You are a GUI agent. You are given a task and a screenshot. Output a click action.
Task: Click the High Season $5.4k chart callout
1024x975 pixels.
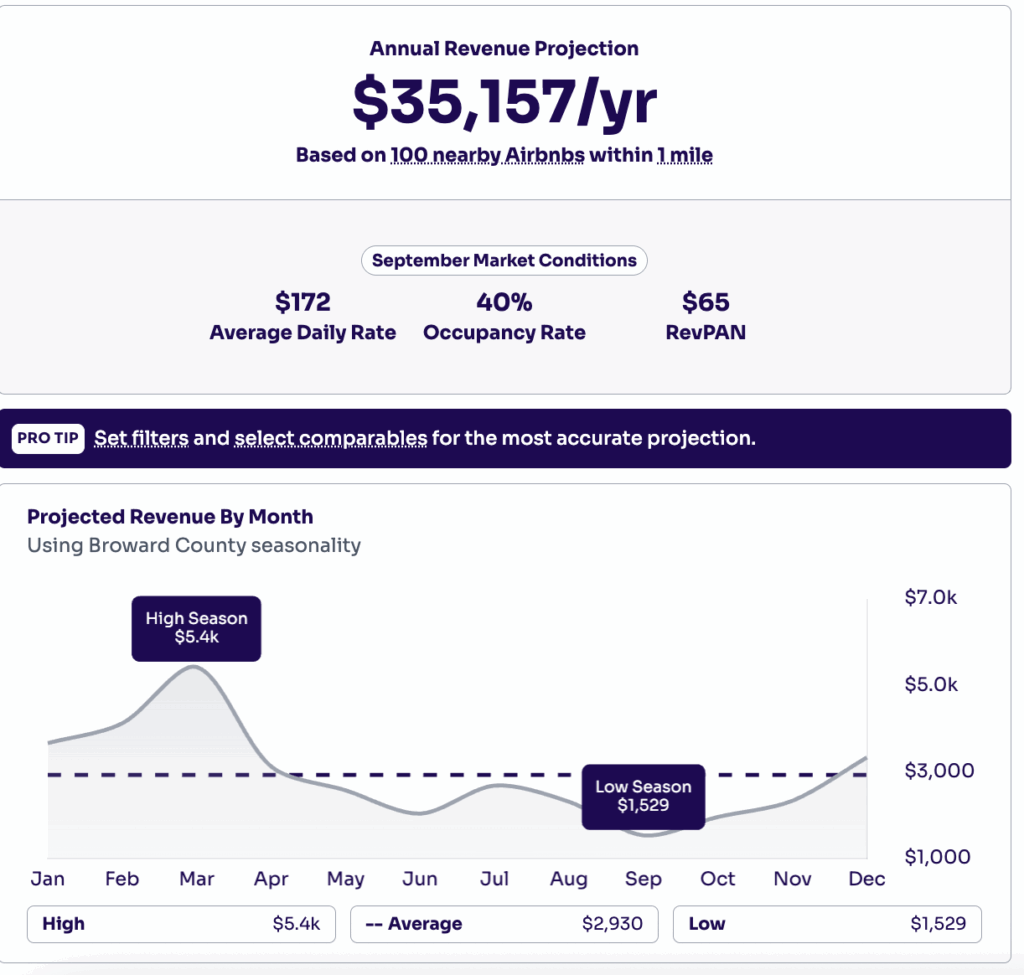(196, 629)
